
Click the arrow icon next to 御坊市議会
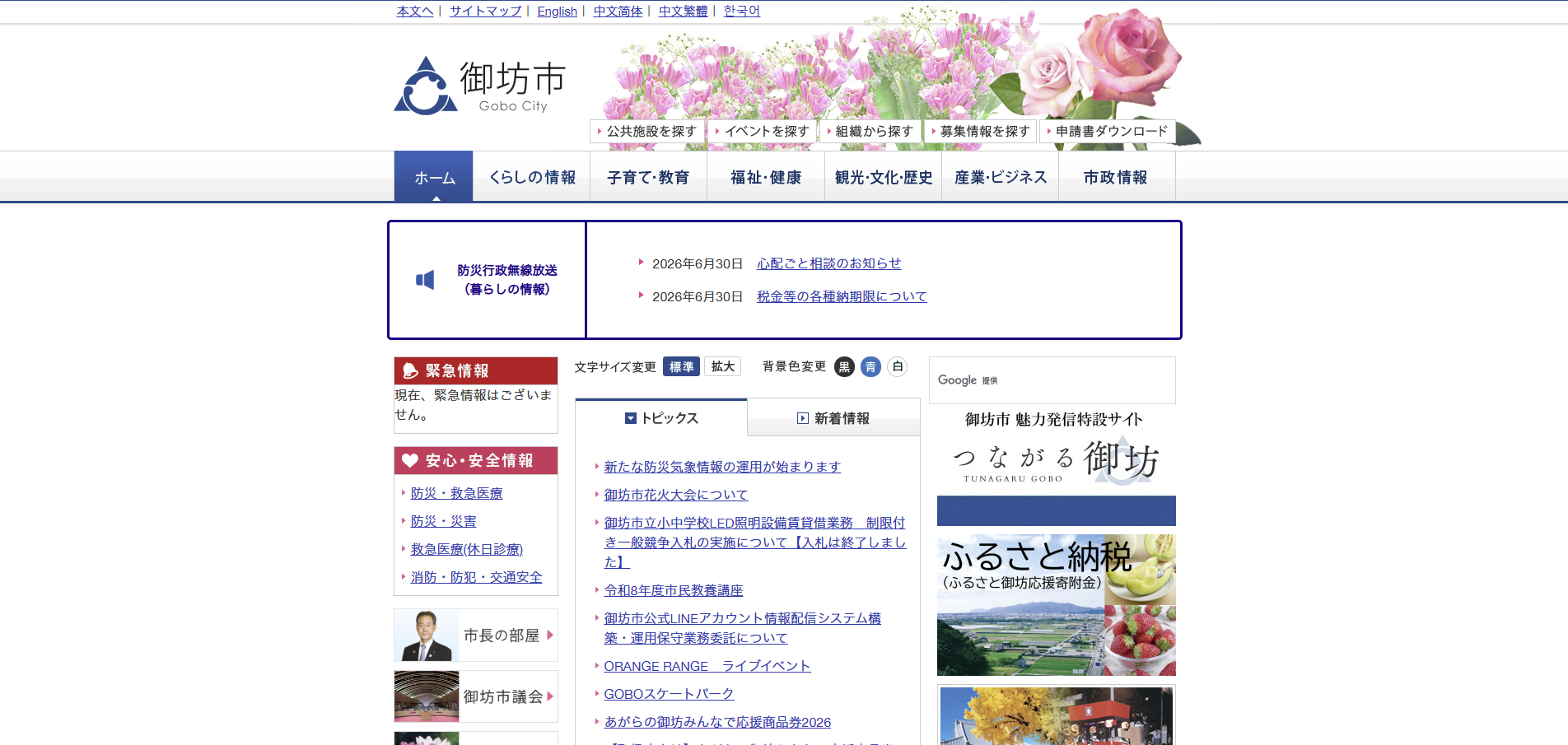pos(550,696)
